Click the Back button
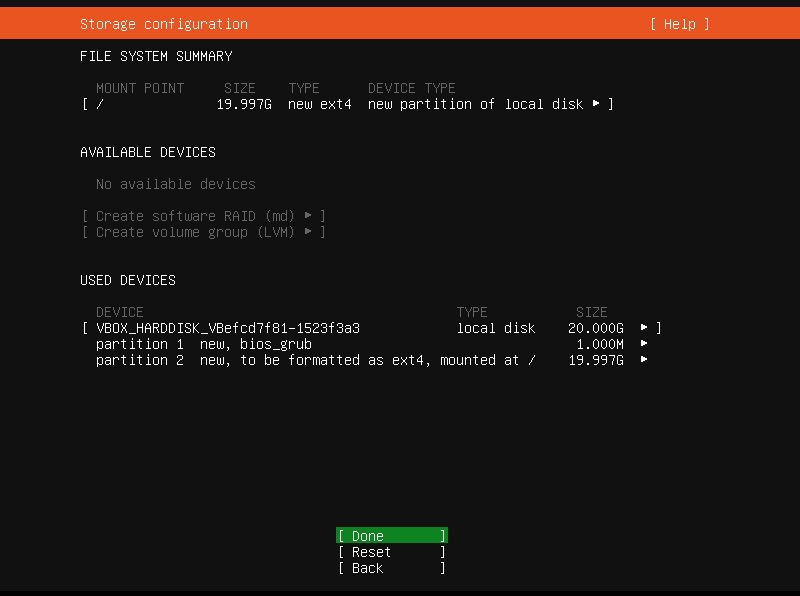 tap(390, 567)
